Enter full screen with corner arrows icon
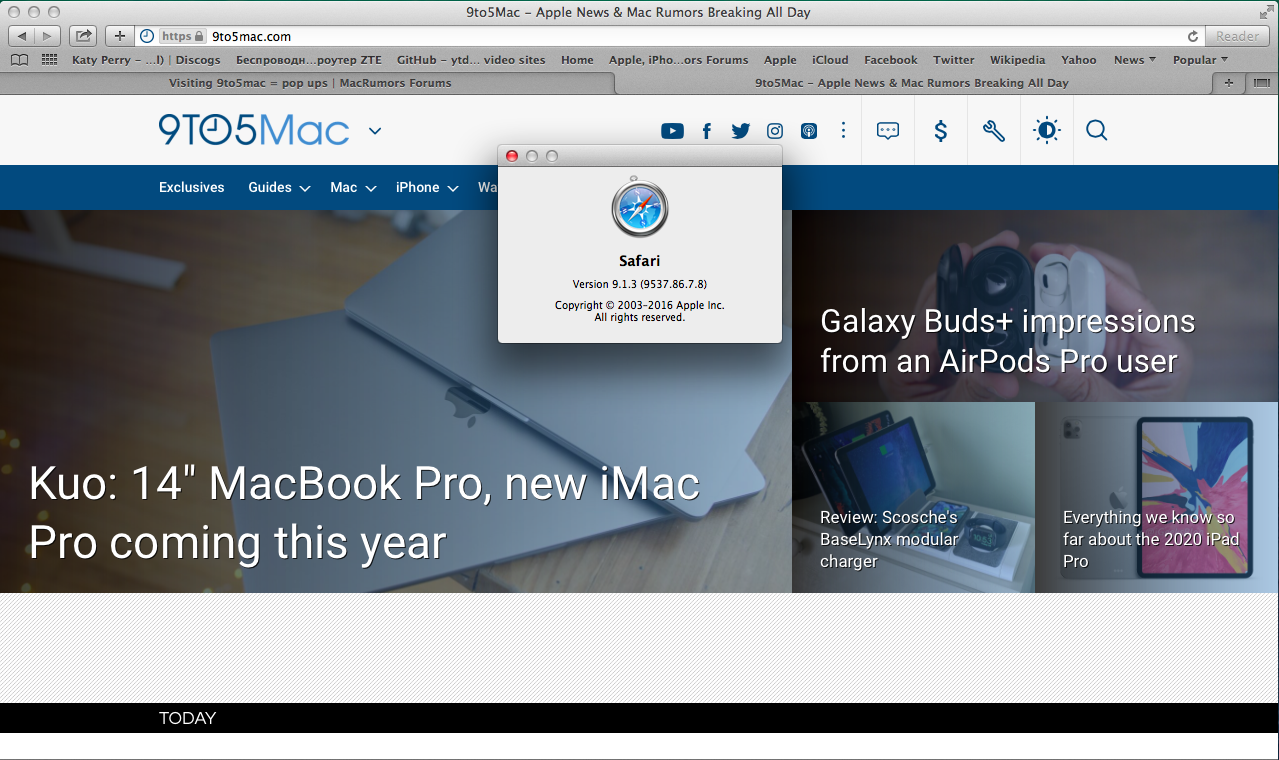 [x=1266, y=12]
